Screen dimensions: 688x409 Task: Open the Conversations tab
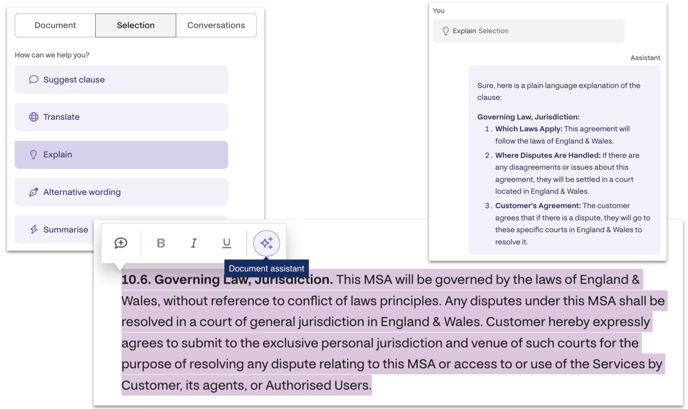click(x=216, y=25)
